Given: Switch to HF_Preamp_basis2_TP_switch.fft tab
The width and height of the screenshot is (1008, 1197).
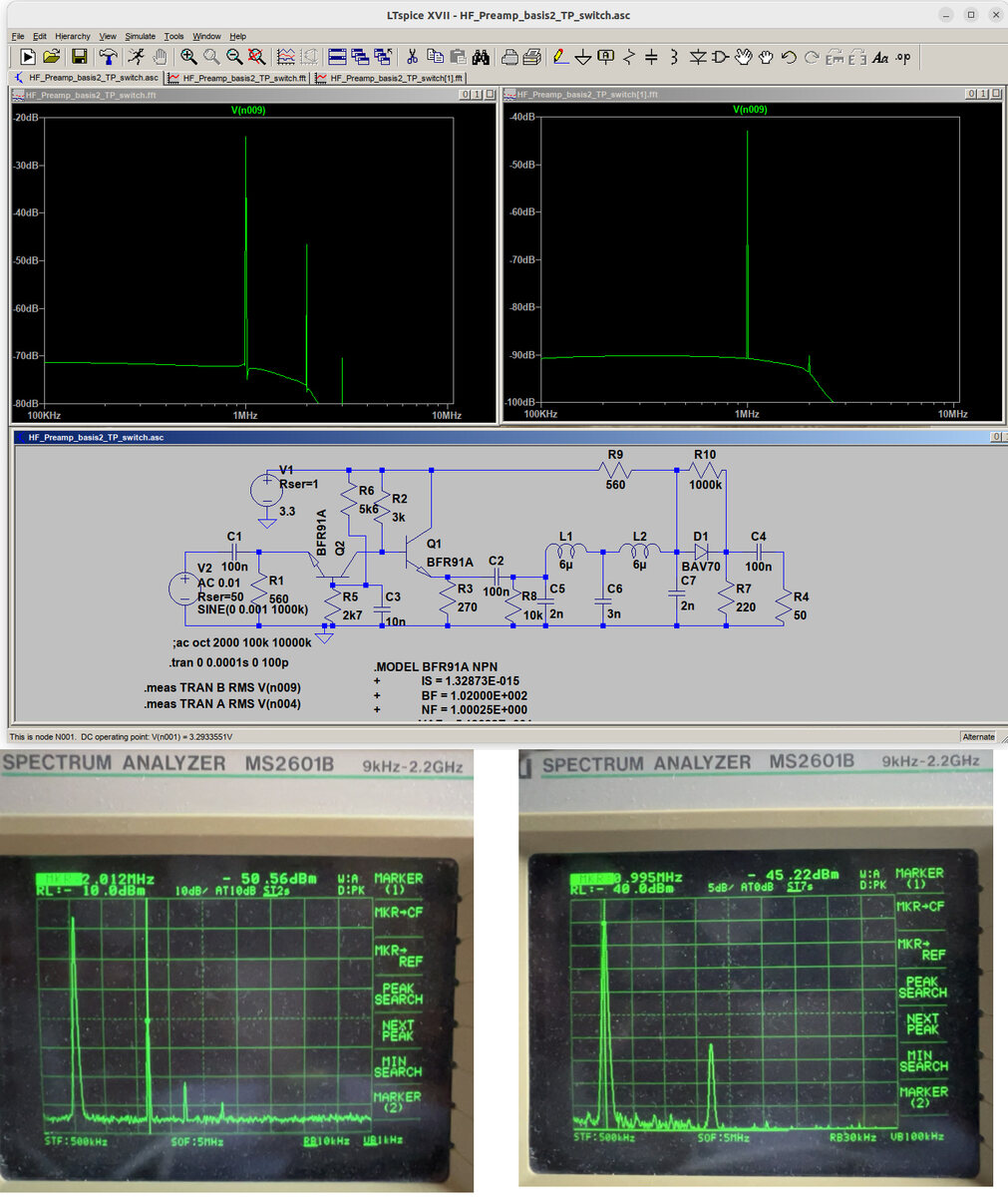Looking at the screenshot, I should click(238, 77).
